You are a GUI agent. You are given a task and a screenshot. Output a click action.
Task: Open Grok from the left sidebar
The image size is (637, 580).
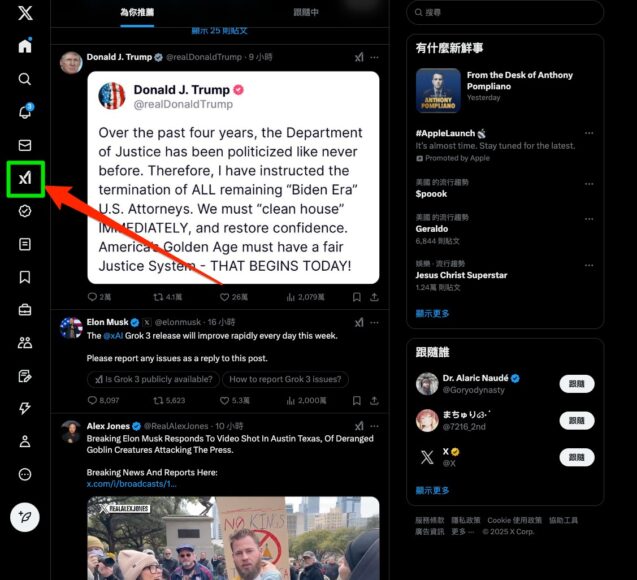(25, 178)
